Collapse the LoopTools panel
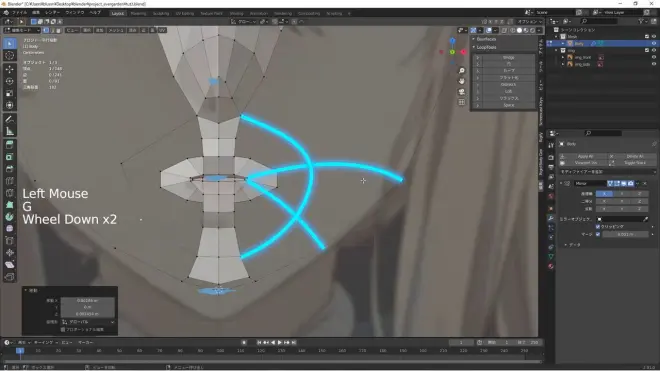 pyautogui.click(x=486, y=47)
